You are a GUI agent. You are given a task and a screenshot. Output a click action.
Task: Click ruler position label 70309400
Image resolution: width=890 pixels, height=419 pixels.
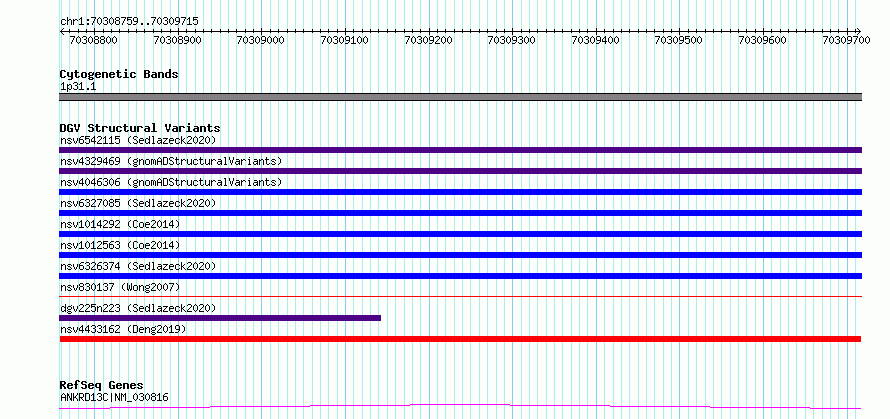click(595, 40)
